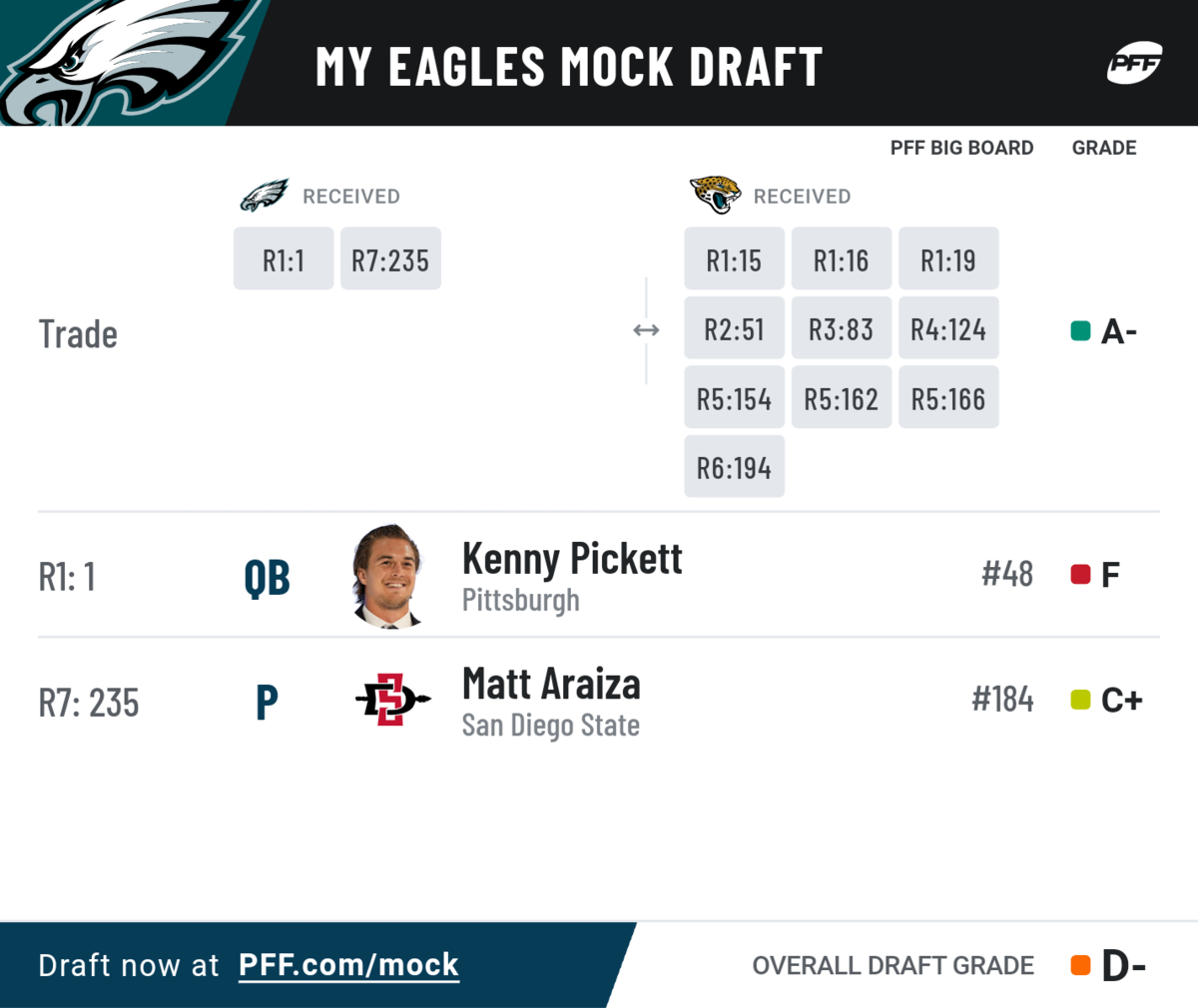Click the trade swap arrows icon
The width and height of the screenshot is (1198, 1008).
(646, 330)
